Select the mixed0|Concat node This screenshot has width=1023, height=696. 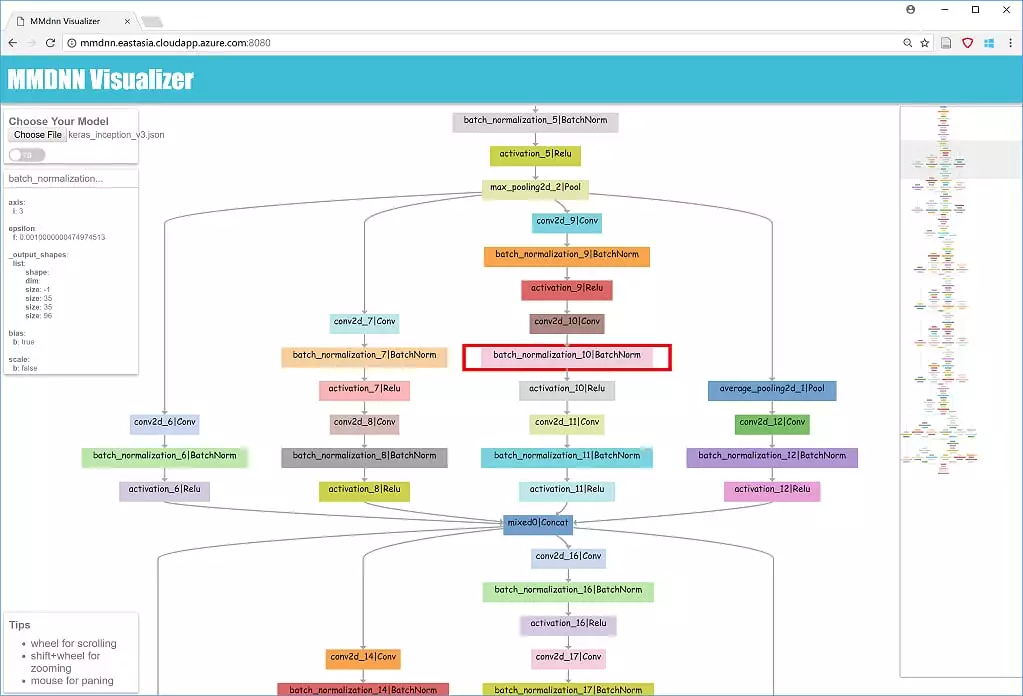(x=538, y=524)
